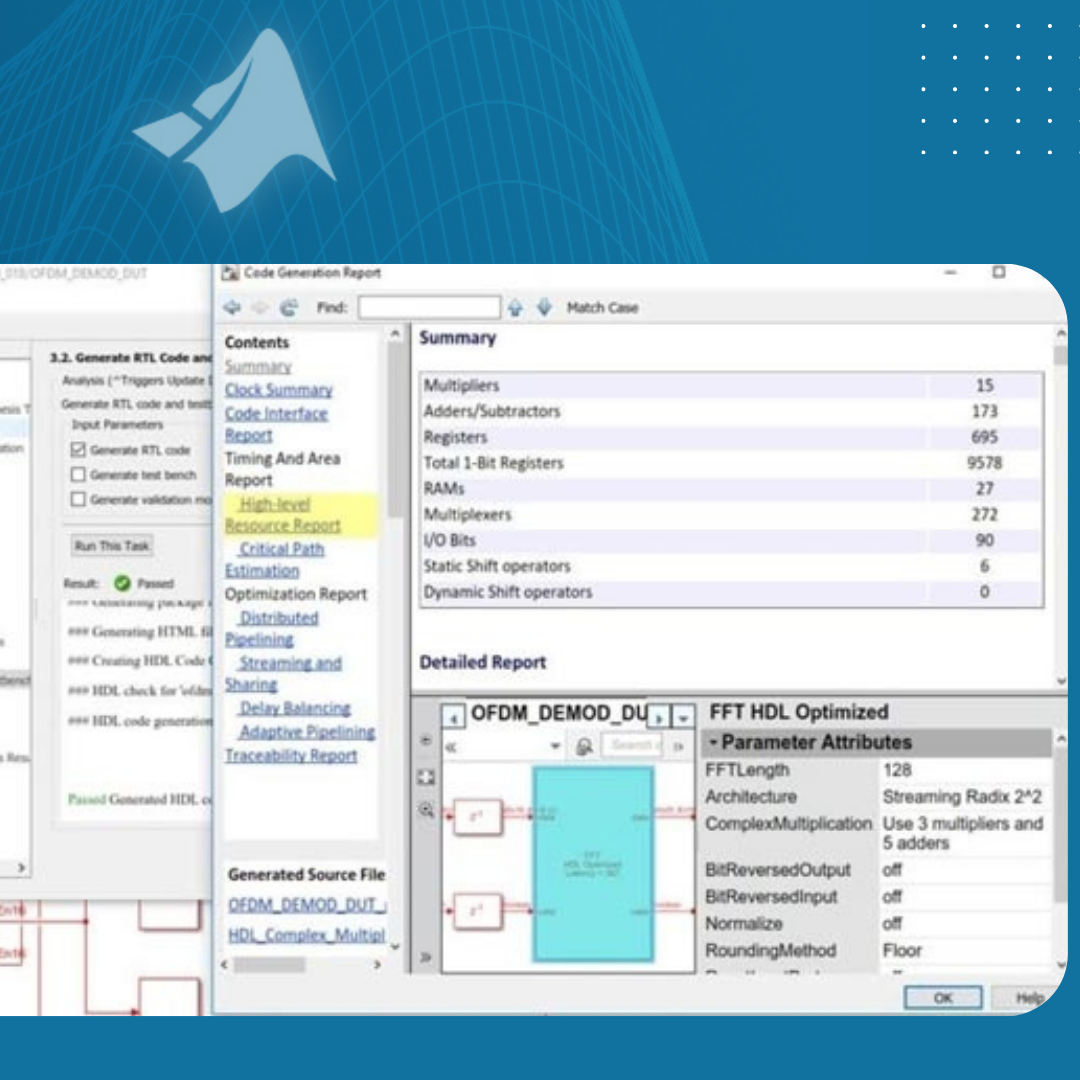Viewport: 1080px width, 1080px height.
Task: Open the model tab list dropdown
Action: point(683,717)
